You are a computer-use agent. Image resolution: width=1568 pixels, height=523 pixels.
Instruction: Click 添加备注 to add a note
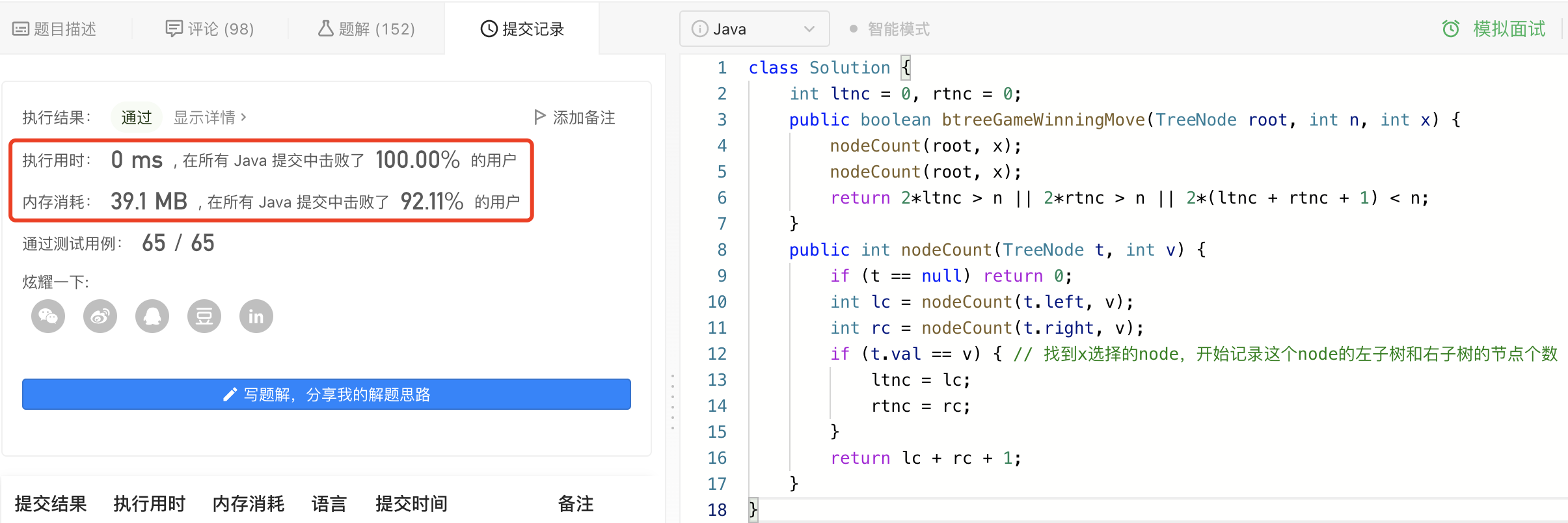574,118
